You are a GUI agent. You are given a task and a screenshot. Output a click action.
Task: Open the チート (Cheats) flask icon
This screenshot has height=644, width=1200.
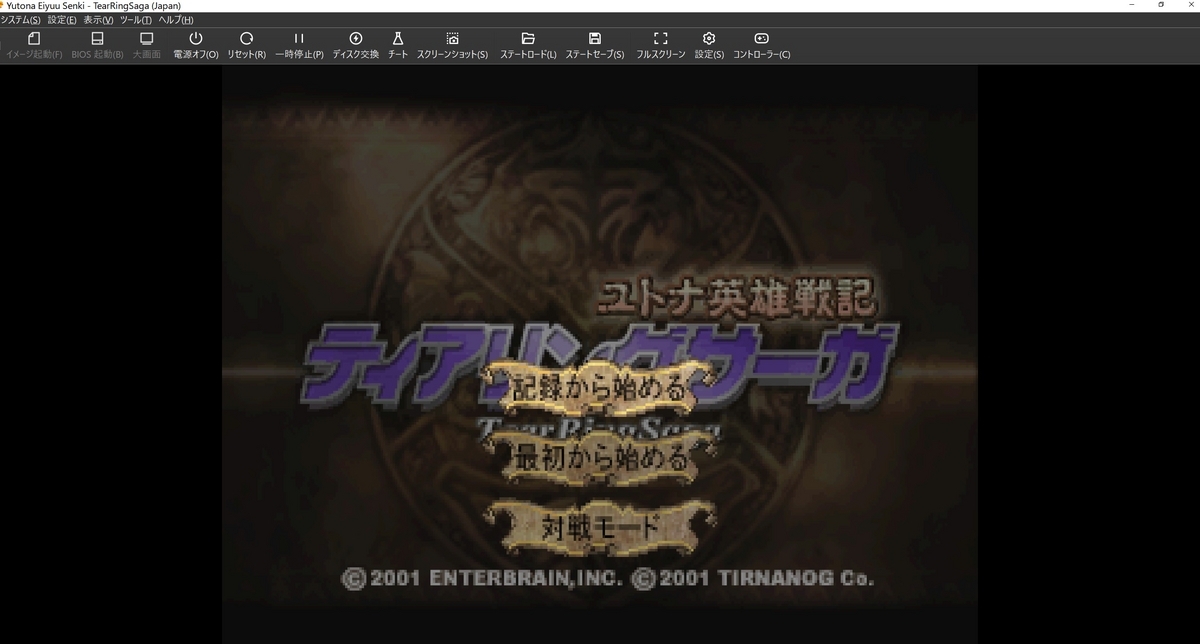pyautogui.click(x=397, y=38)
